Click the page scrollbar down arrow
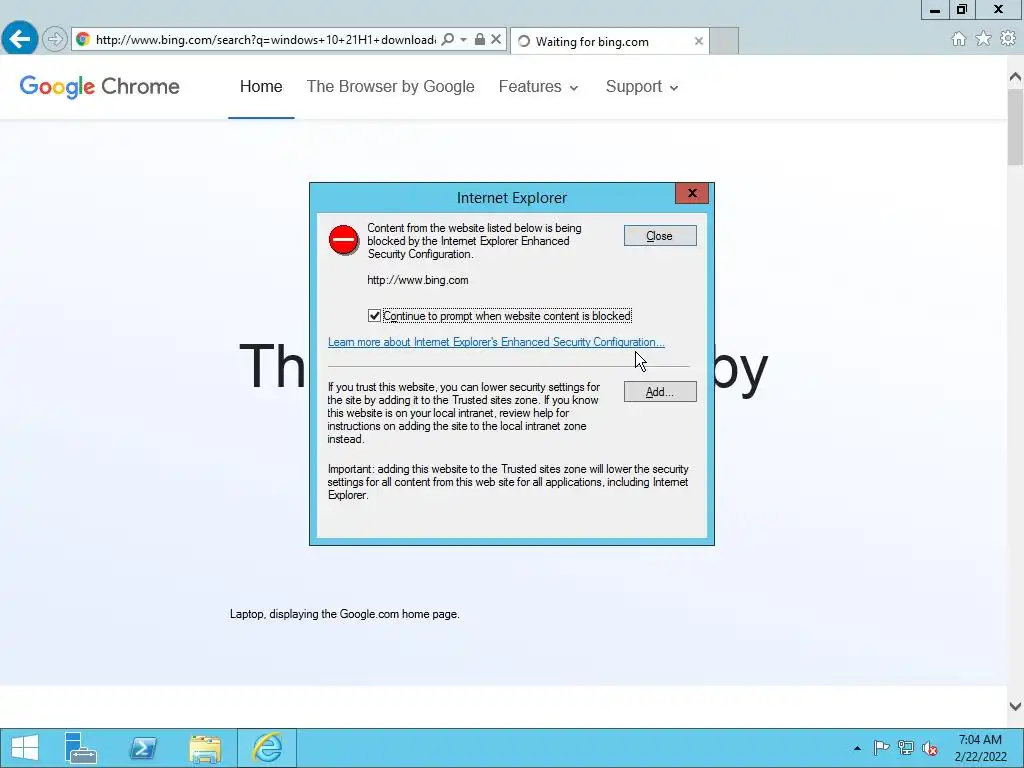The image size is (1024, 768). click(x=1015, y=706)
